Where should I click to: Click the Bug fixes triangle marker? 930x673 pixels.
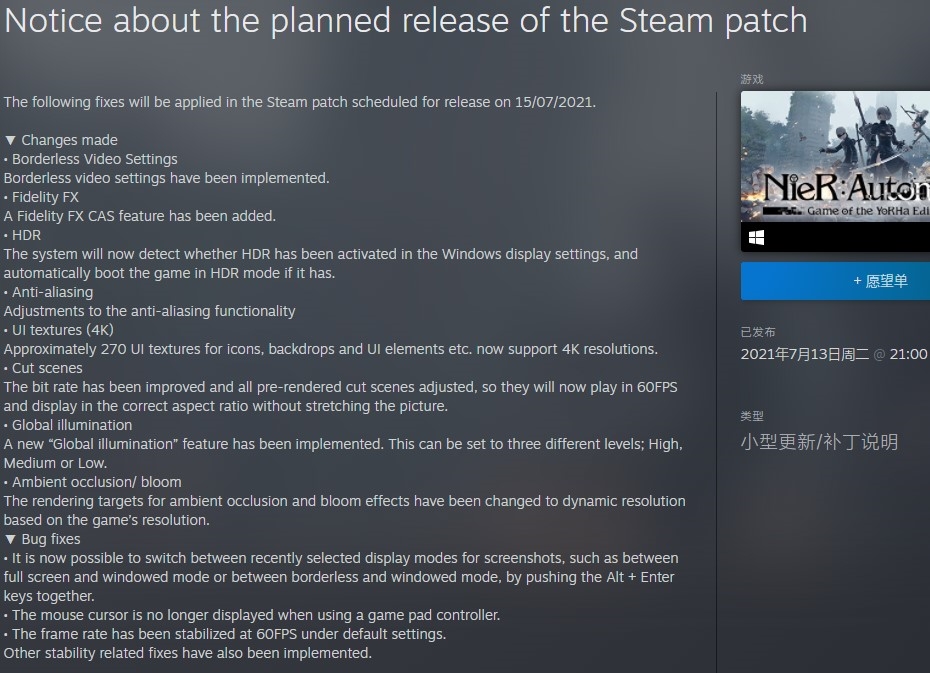tap(10, 540)
